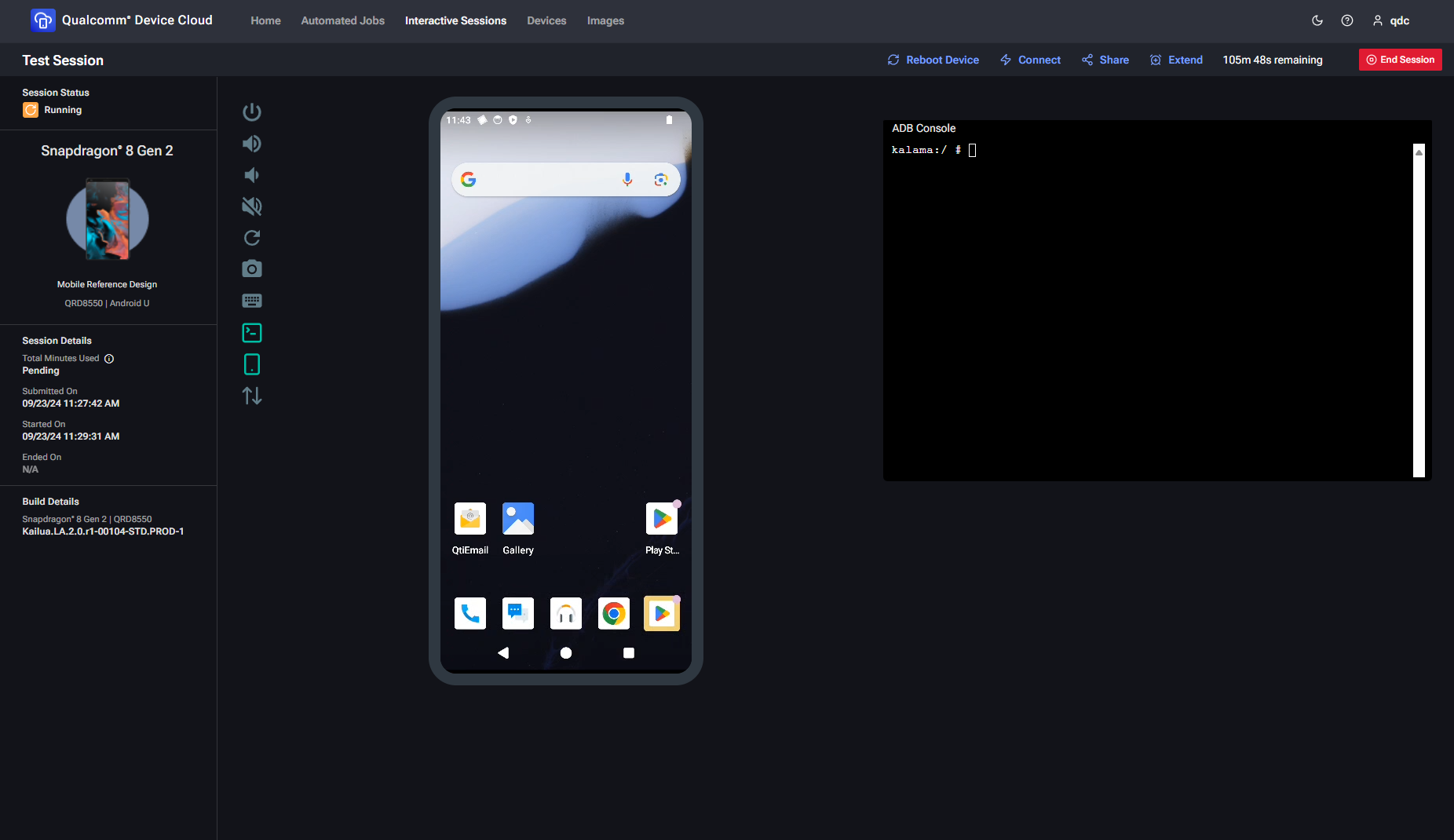Tap the Android back navigation button
Viewport: 1454px width, 840px height.
tap(503, 652)
